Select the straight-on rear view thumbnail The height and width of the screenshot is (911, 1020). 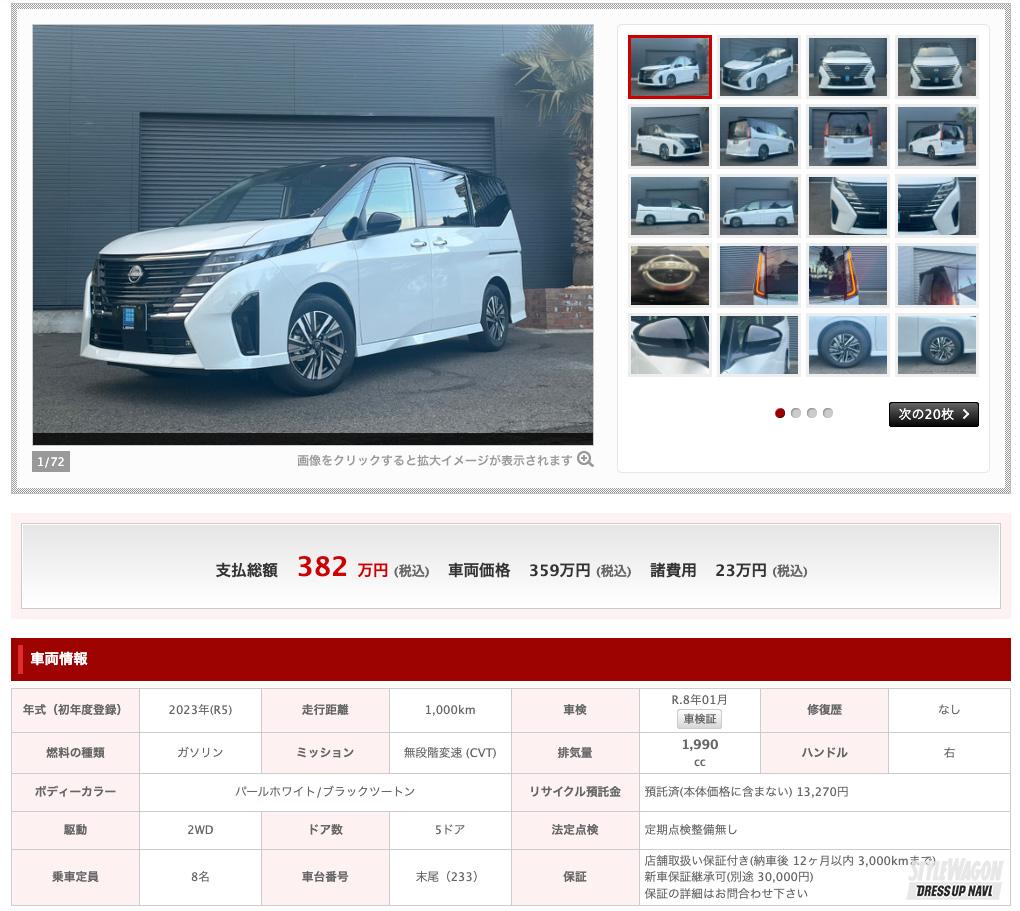tap(848, 136)
